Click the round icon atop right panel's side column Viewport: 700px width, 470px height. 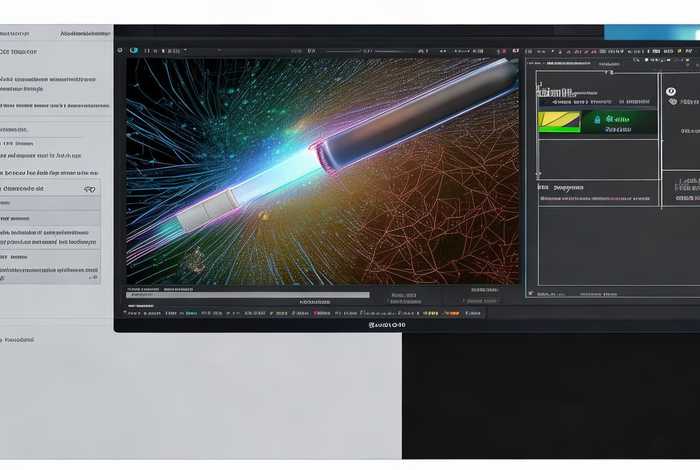click(x=671, y=91)
